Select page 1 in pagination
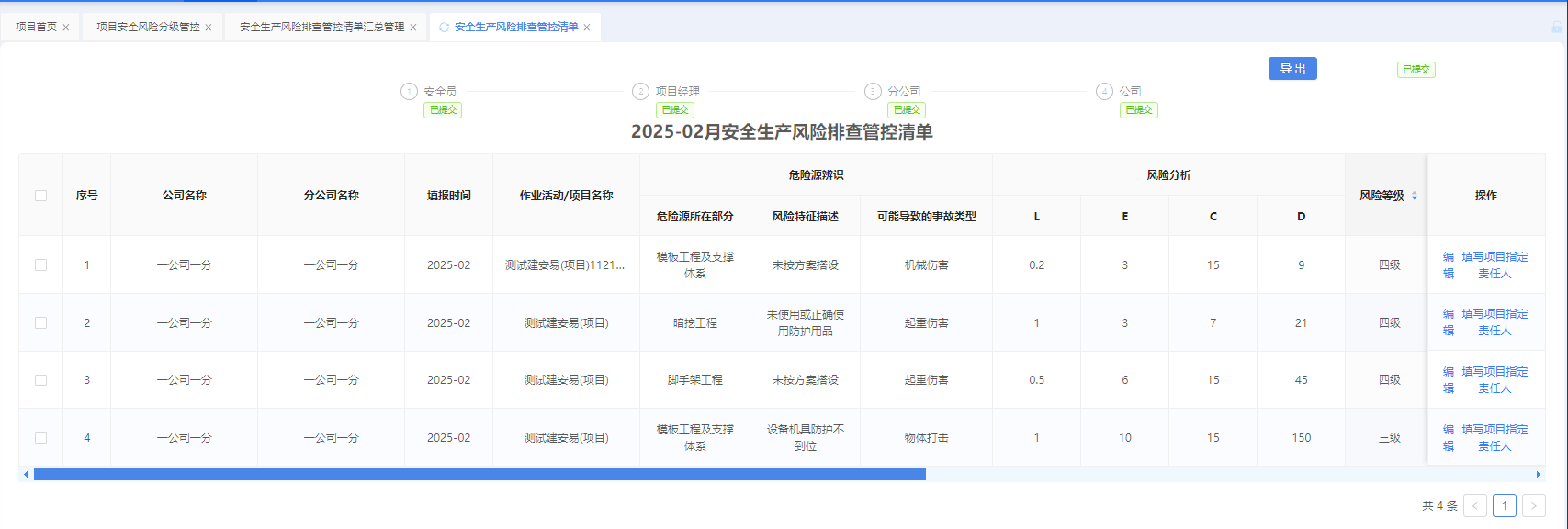This screenshot has width=1568, height=529. pyautogui.click(x=1505, y=505)
